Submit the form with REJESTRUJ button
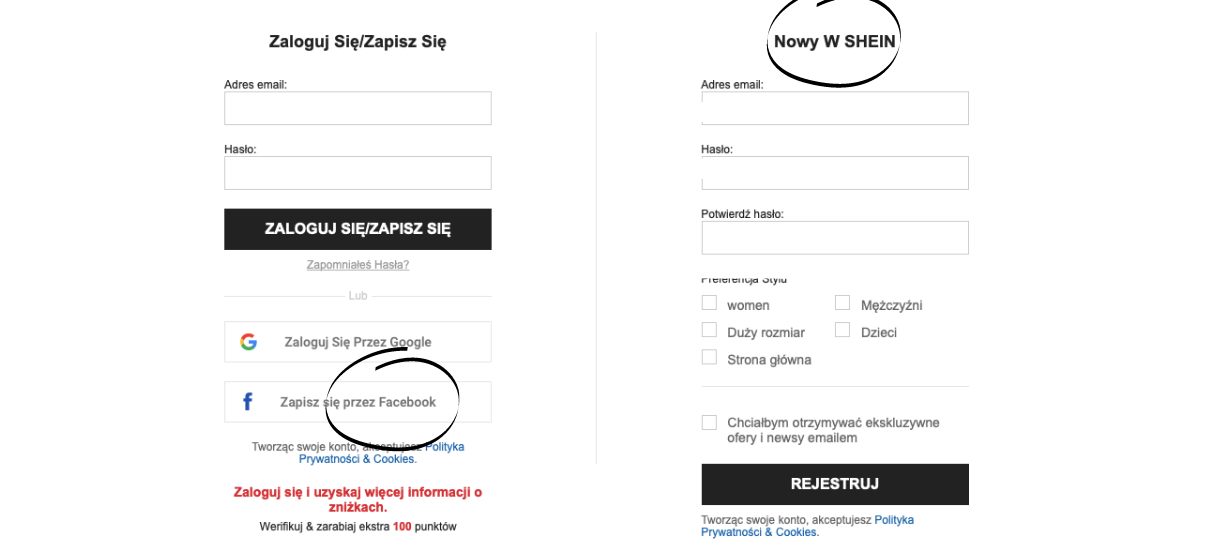1212x545 pixels. (835, 484)
